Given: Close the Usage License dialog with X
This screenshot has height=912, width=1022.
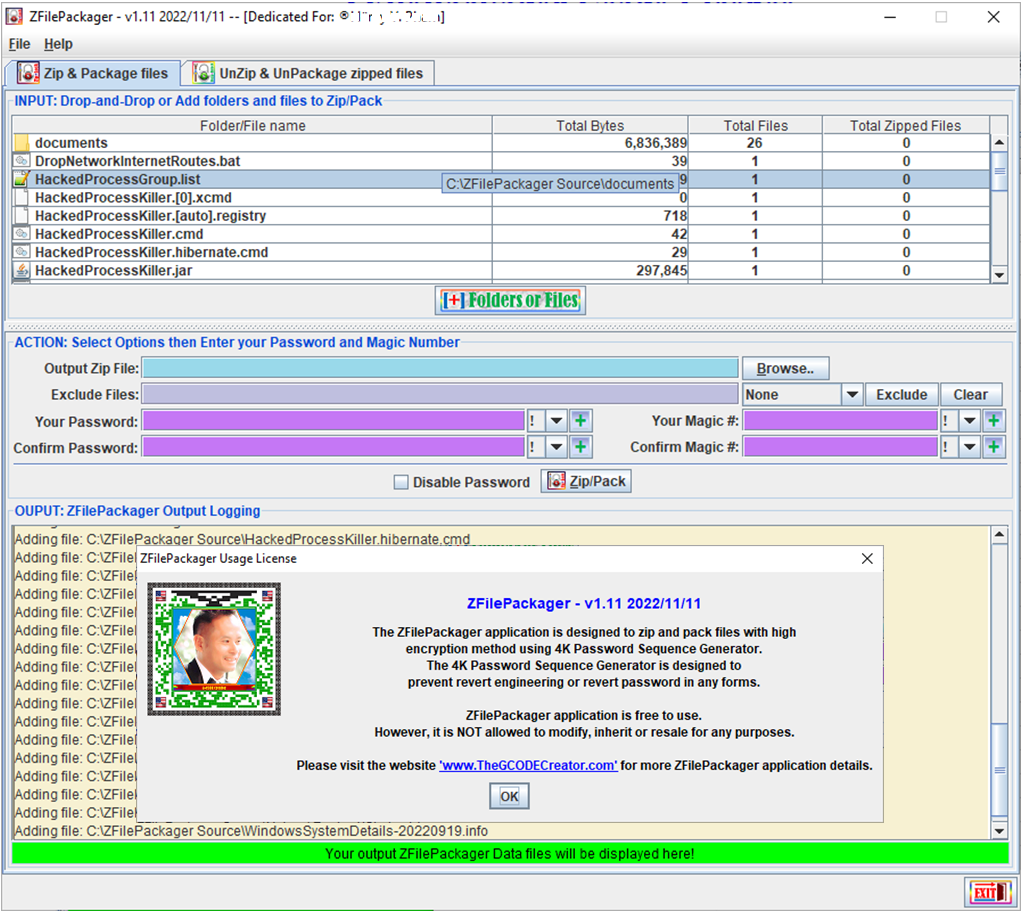Looking at the screenshot, I should [867, 559].
